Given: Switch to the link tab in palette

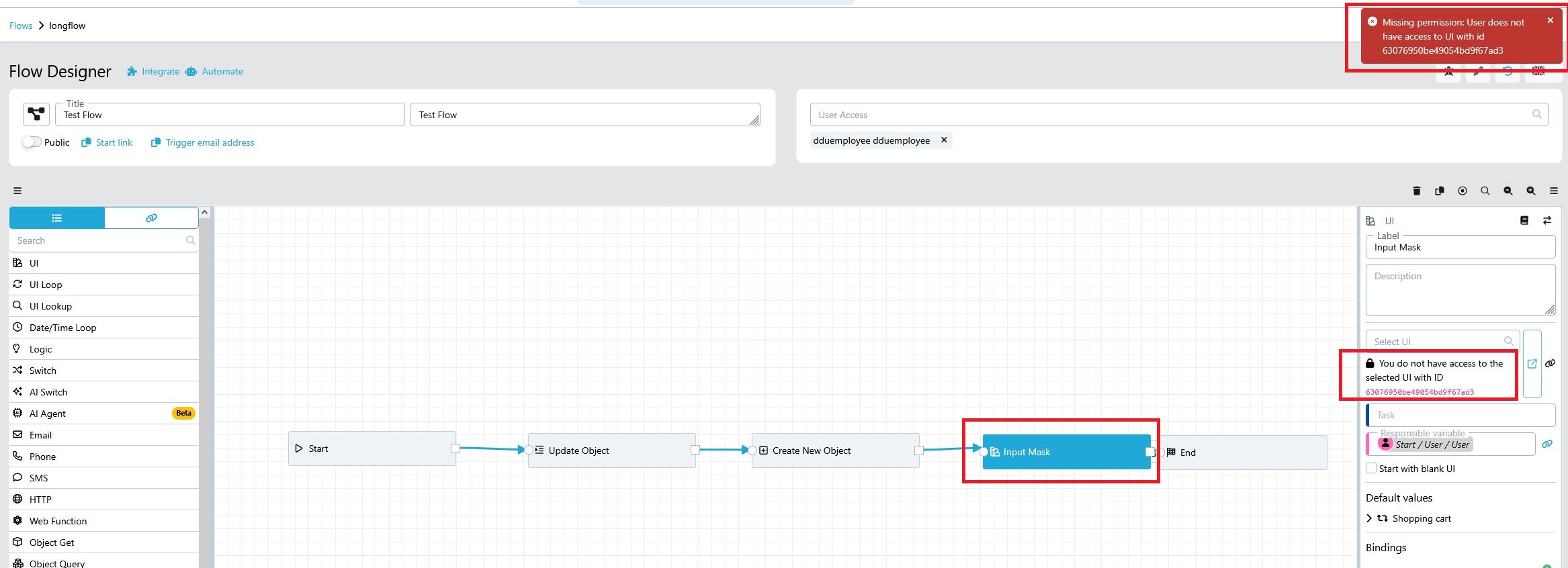Looking at the screenshot, I should click(151, 218).
